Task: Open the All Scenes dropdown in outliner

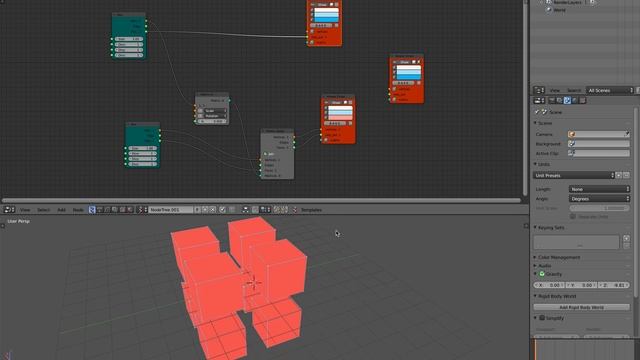Action: (x=610, y=90)
